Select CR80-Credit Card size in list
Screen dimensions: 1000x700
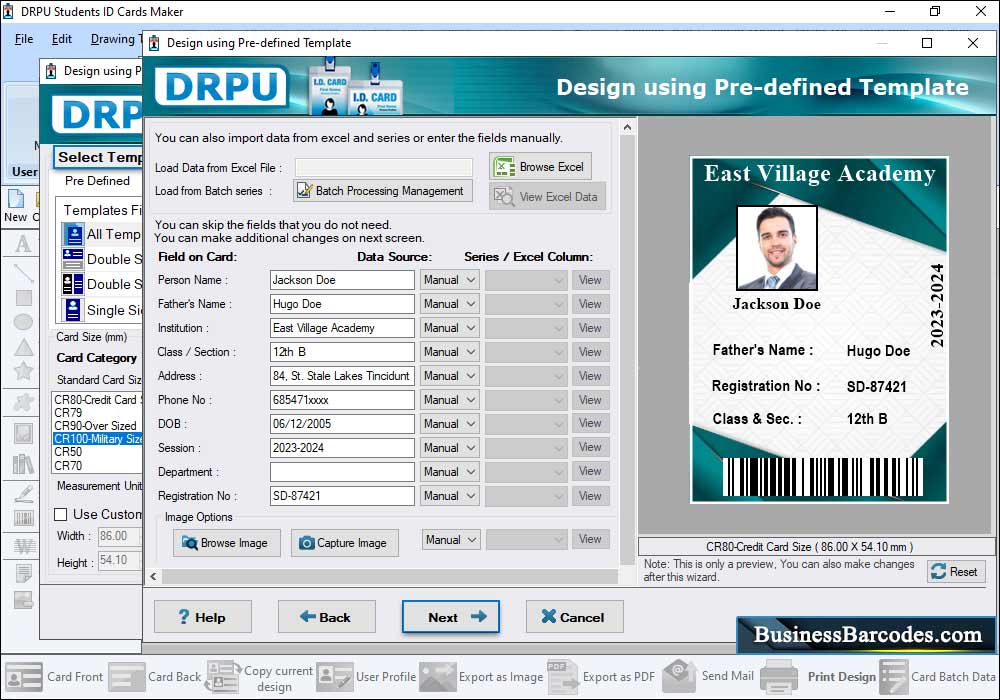[x=98, y=400]
